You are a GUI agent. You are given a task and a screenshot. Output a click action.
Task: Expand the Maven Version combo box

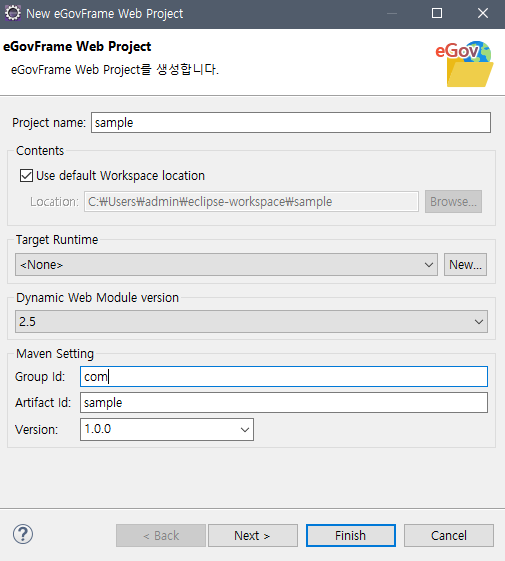pos(167,429)
